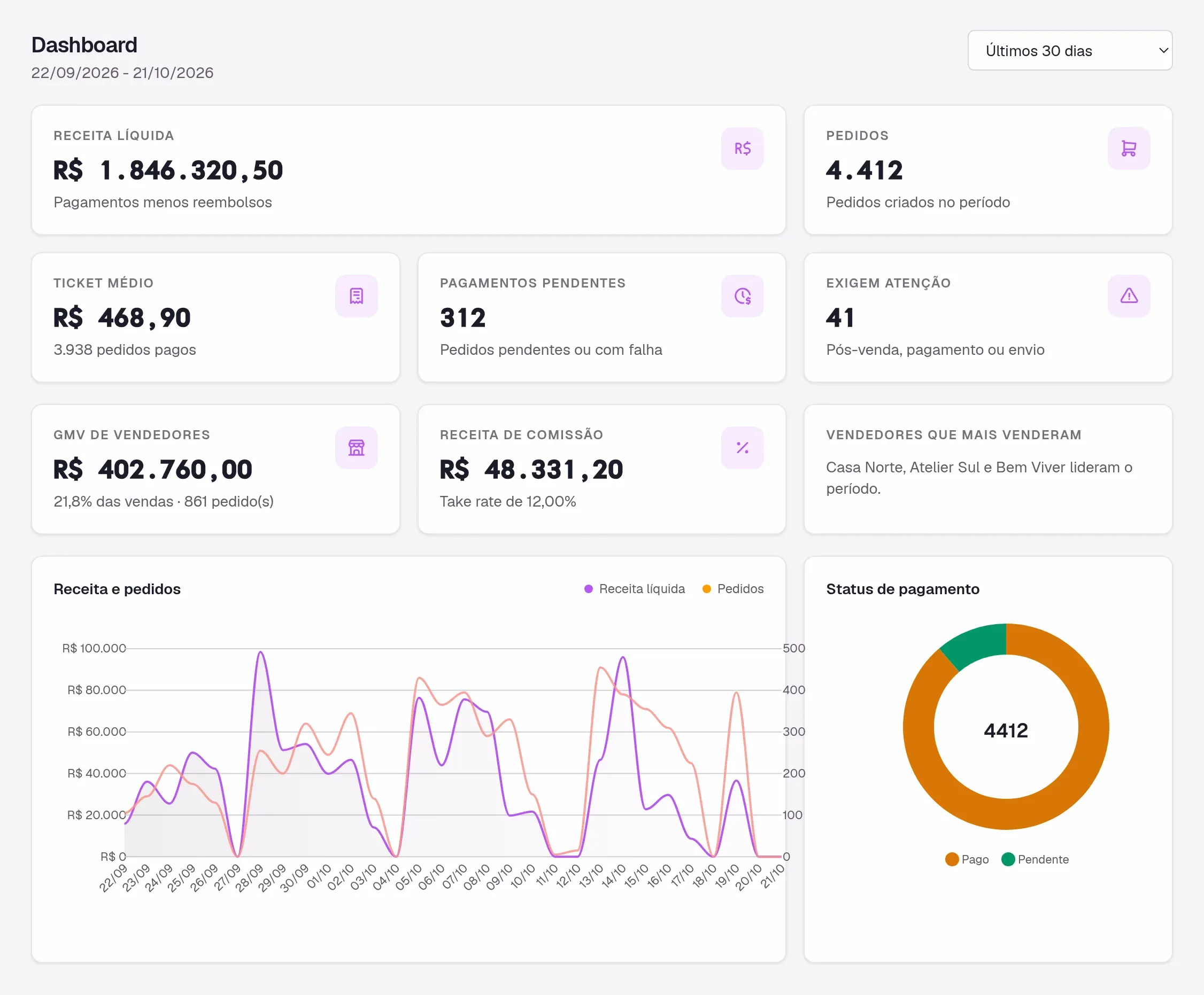Click the clock-dollar icon in Pagamentos Pendentes card
The width and height of the screenshot is (1204, 995).
click(x=743, y=296)
